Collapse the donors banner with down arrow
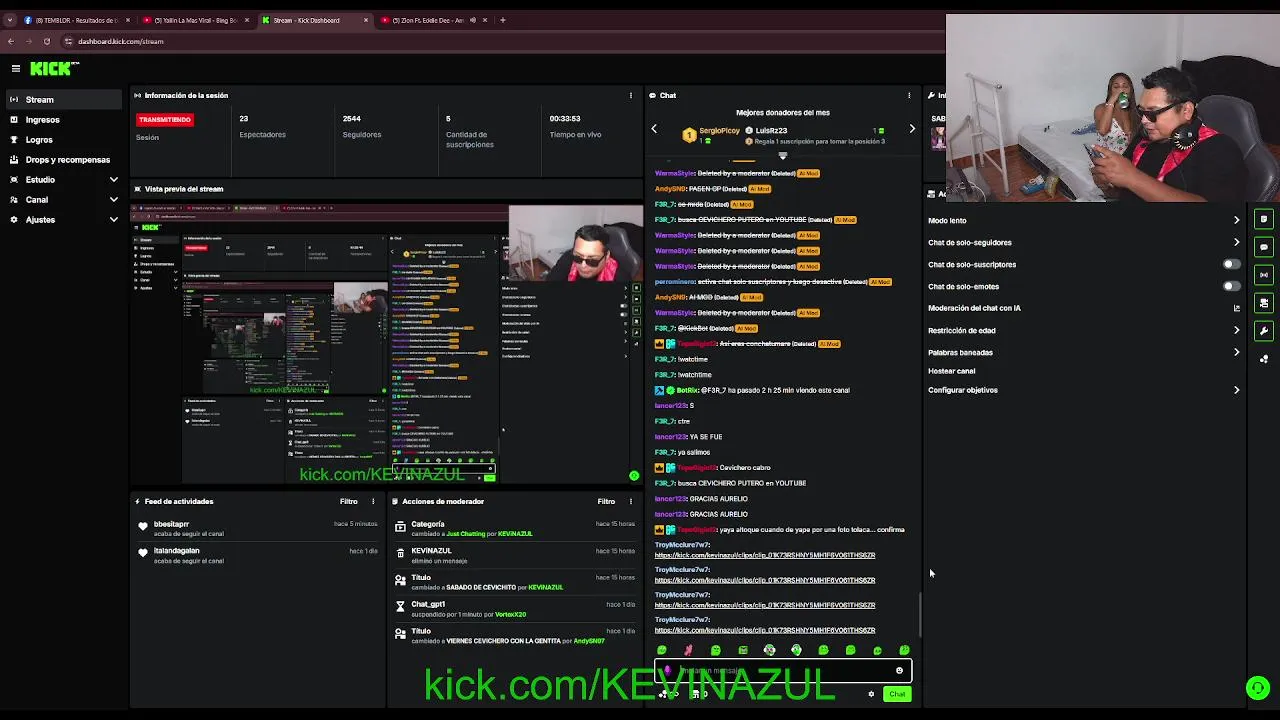The image size is (1280, 720). [783, 155]
